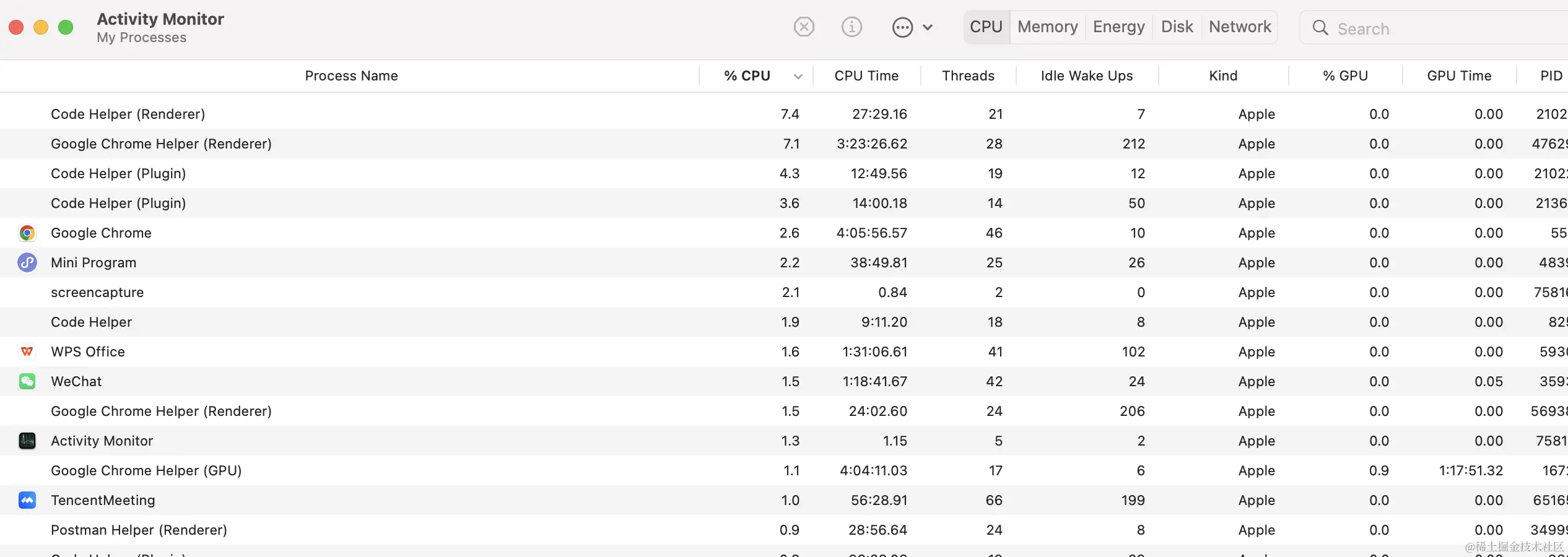The image size is (1568, 557).
Task: Toggle the % CPU sort direction chevron
Action: click(798, 77)
